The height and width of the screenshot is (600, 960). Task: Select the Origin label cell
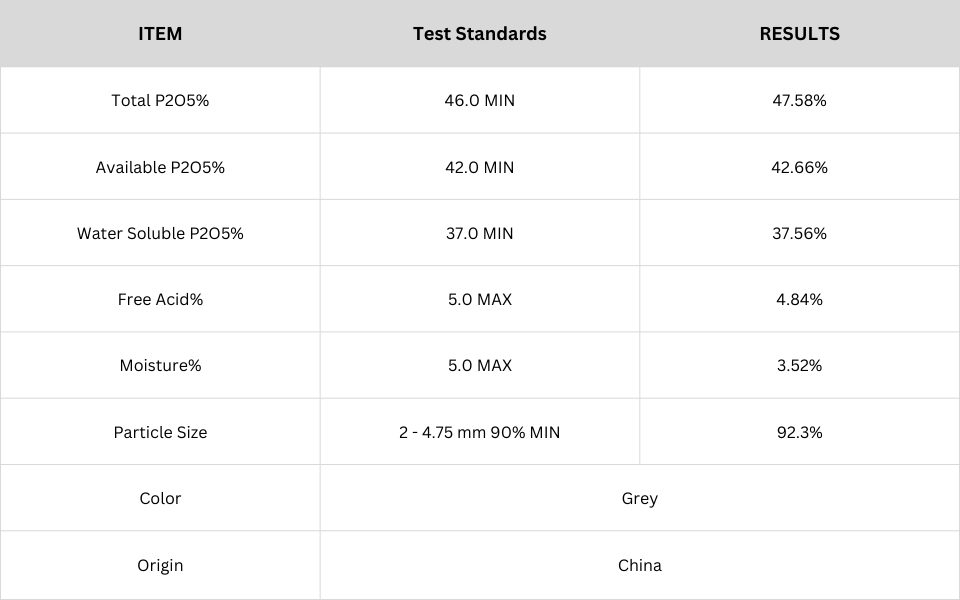tap(160, 565)
